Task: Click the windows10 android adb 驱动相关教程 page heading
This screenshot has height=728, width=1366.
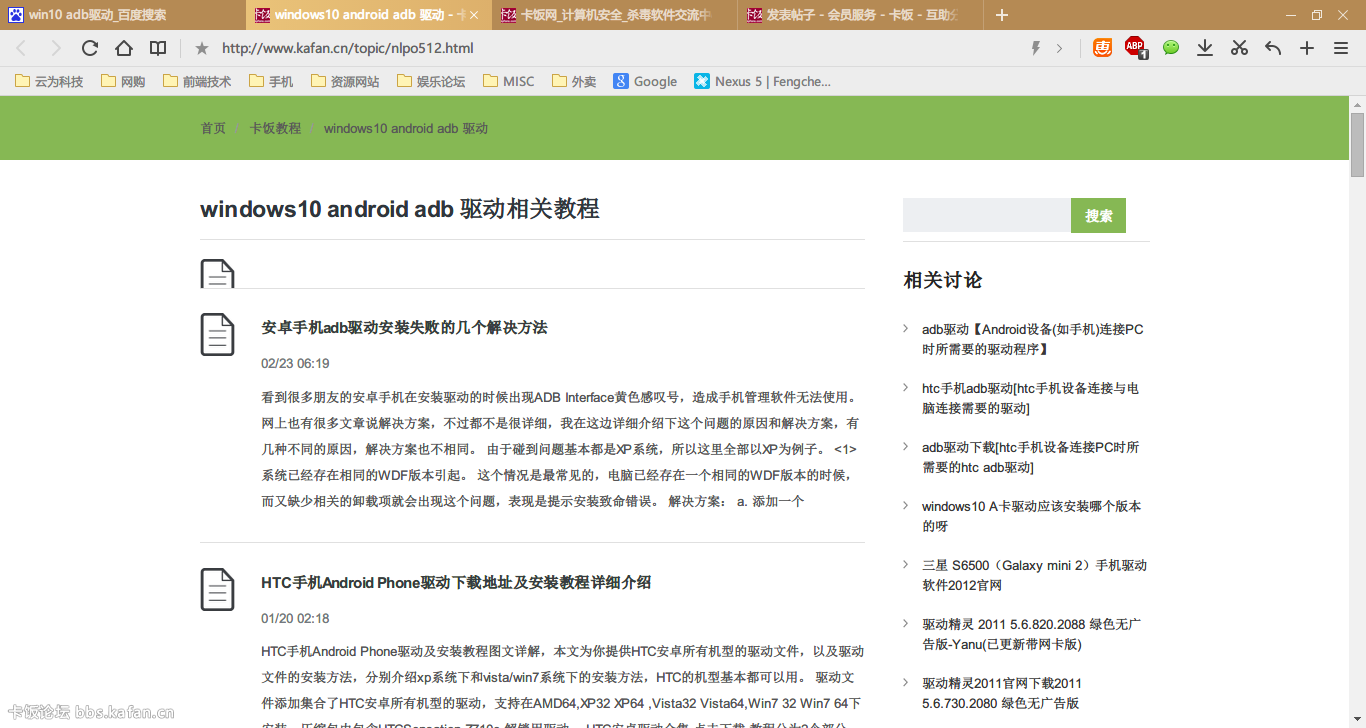Action: coord(400,209)
